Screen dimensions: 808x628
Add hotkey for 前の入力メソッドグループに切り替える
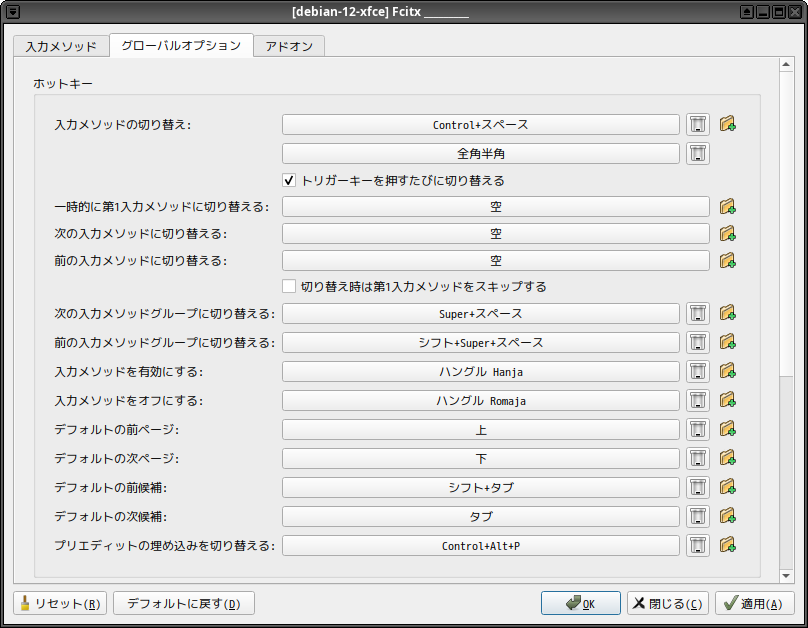(727, 341)
